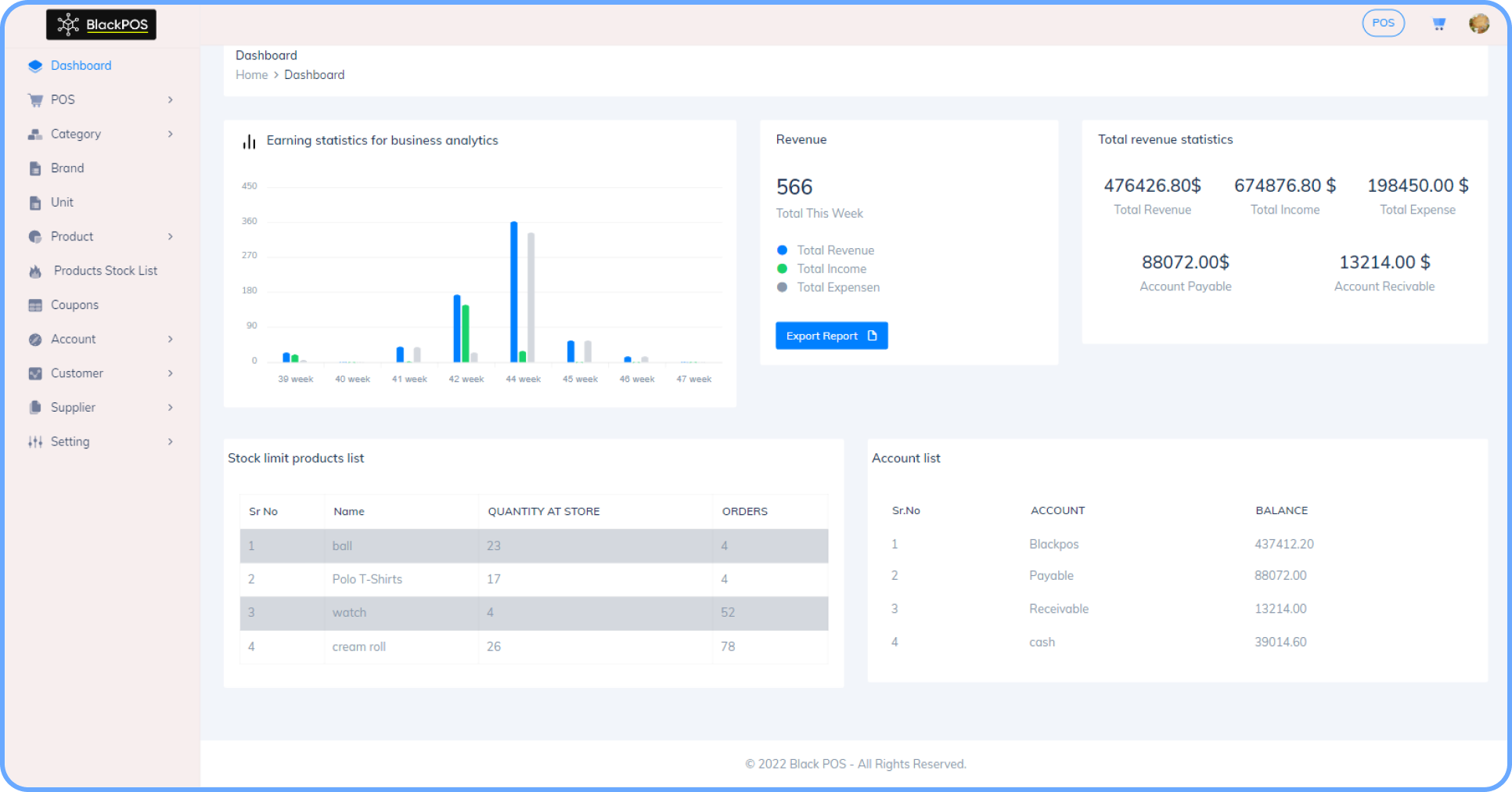
Task: Select the Brand menu item
Action: 67,167
